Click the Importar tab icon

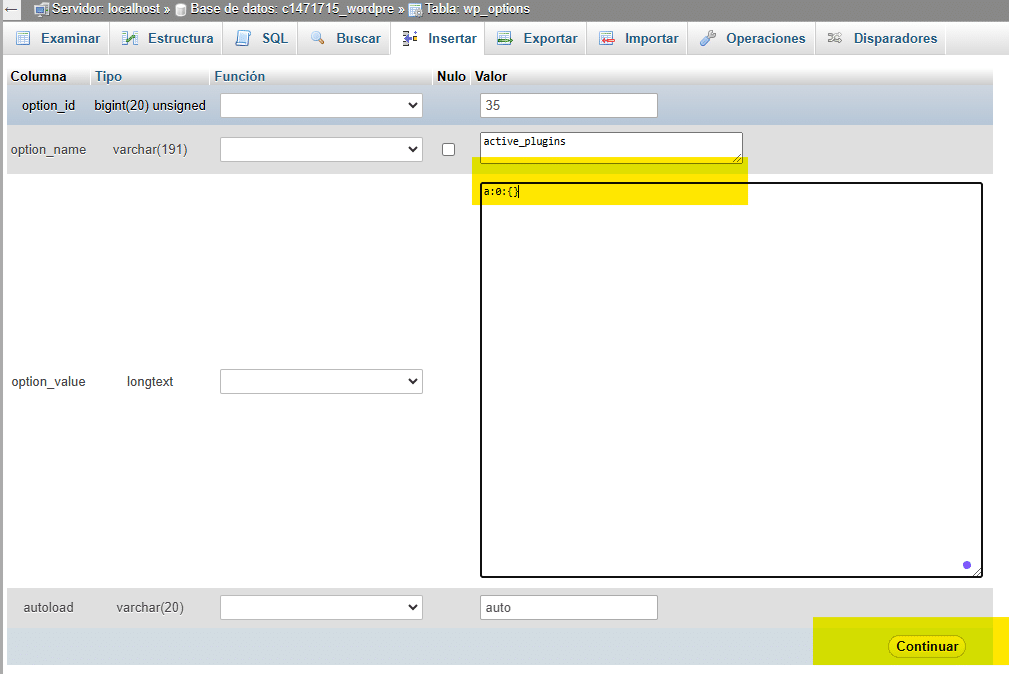[x=607, y=39]
